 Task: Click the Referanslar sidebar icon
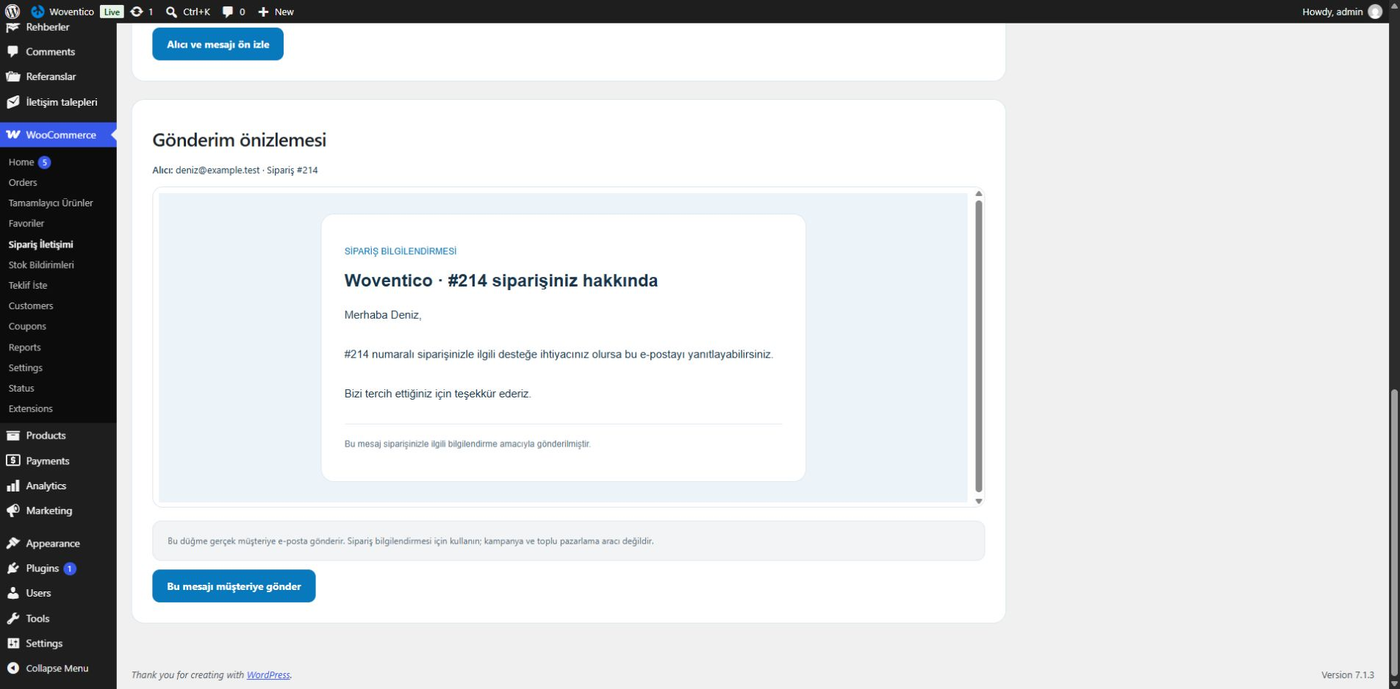(13, 77)
